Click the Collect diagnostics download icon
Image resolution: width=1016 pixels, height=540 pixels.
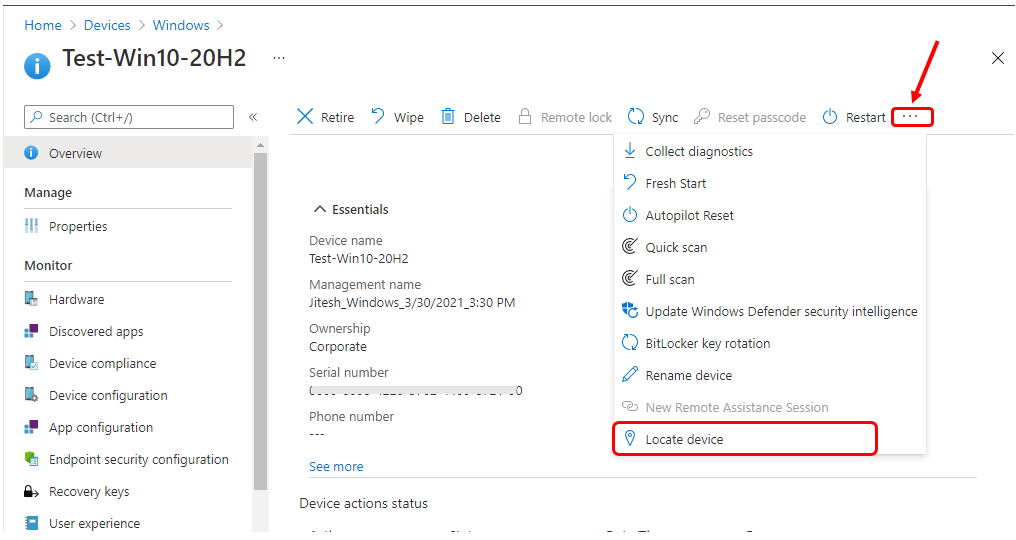(x=630, y=150)
